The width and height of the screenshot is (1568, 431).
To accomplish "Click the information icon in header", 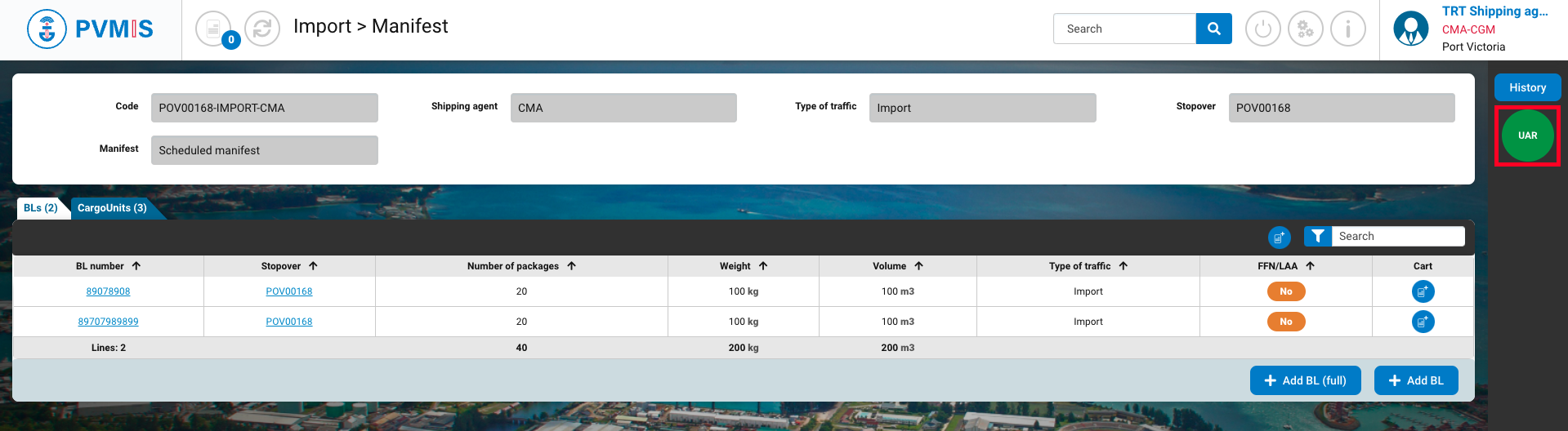I will pos(1347,29).
